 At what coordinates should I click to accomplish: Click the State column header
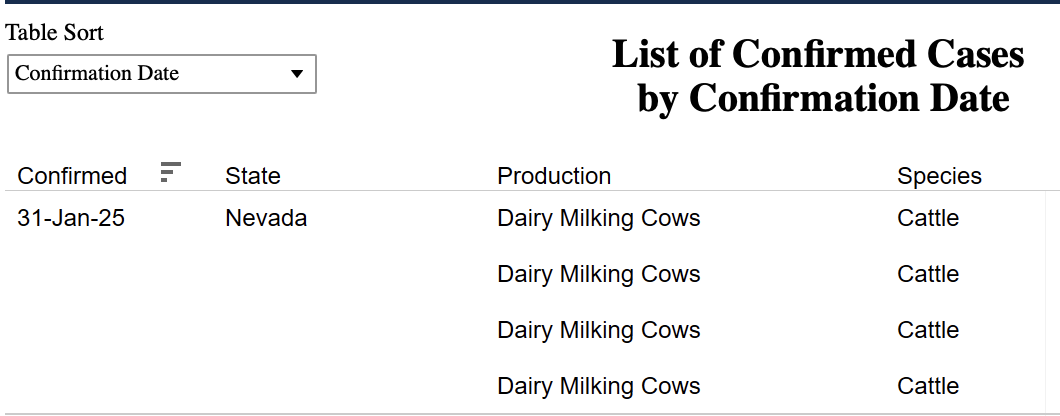coord(253,176)
